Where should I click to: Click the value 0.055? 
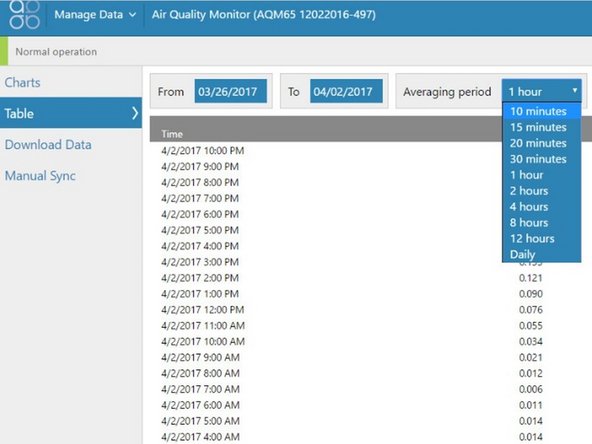[530, 325]
